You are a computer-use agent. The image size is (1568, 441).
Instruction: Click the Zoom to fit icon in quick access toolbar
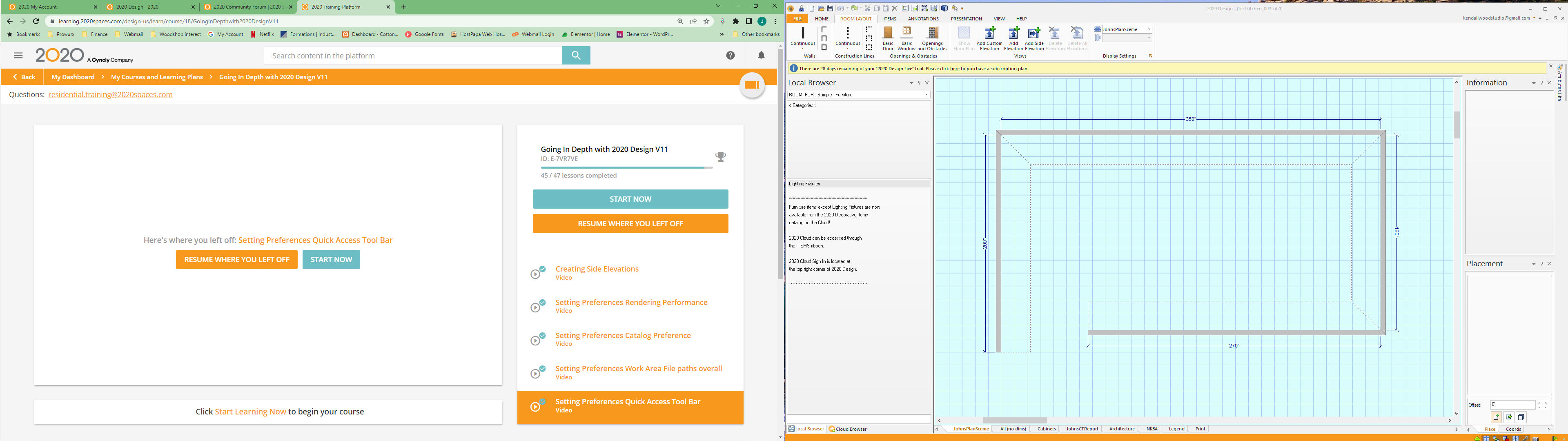tap(924, 9)
